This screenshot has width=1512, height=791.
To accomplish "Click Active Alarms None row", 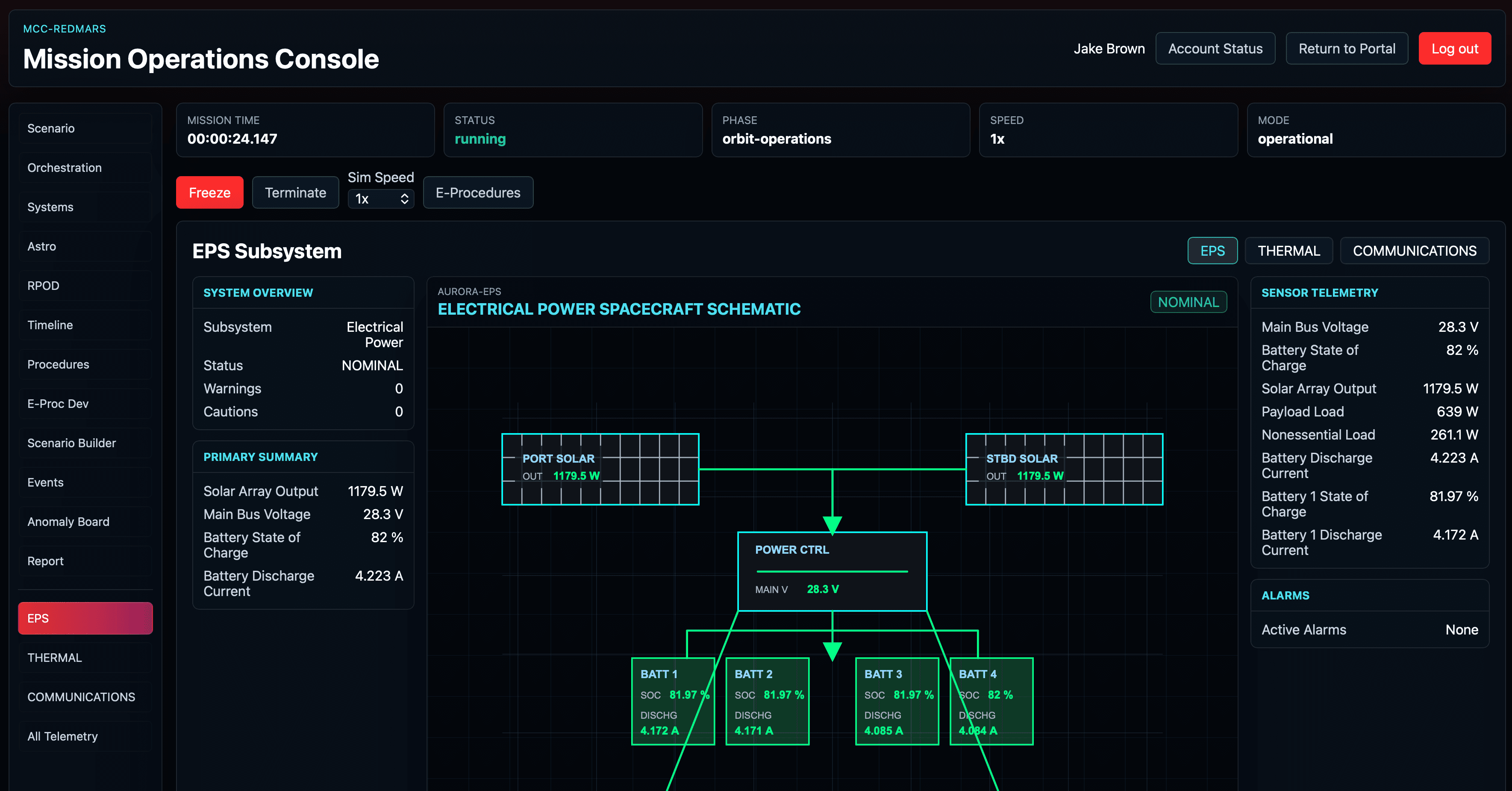I will coord(1369,629).
